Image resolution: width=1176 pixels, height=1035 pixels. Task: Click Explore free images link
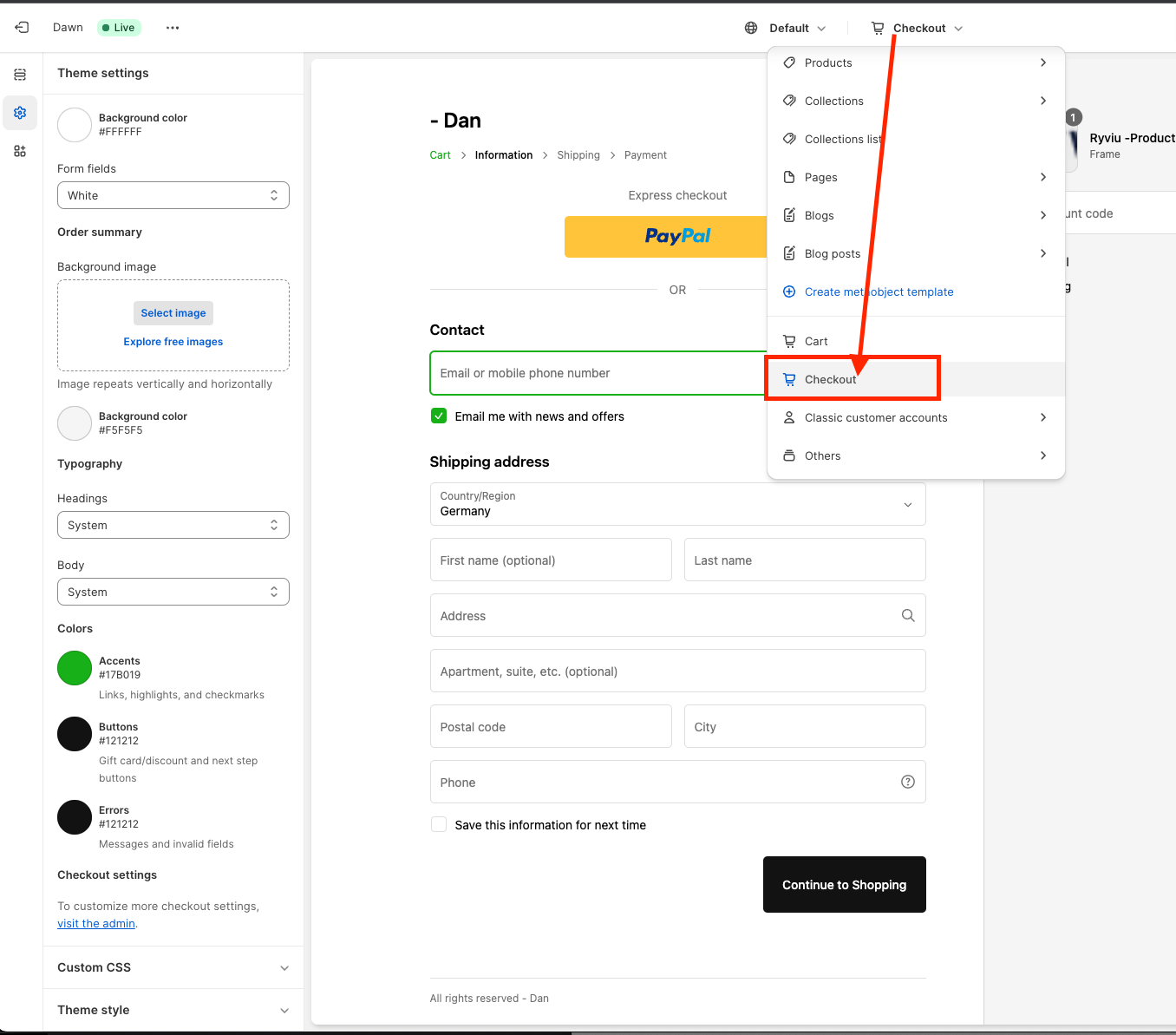point(173,342)
